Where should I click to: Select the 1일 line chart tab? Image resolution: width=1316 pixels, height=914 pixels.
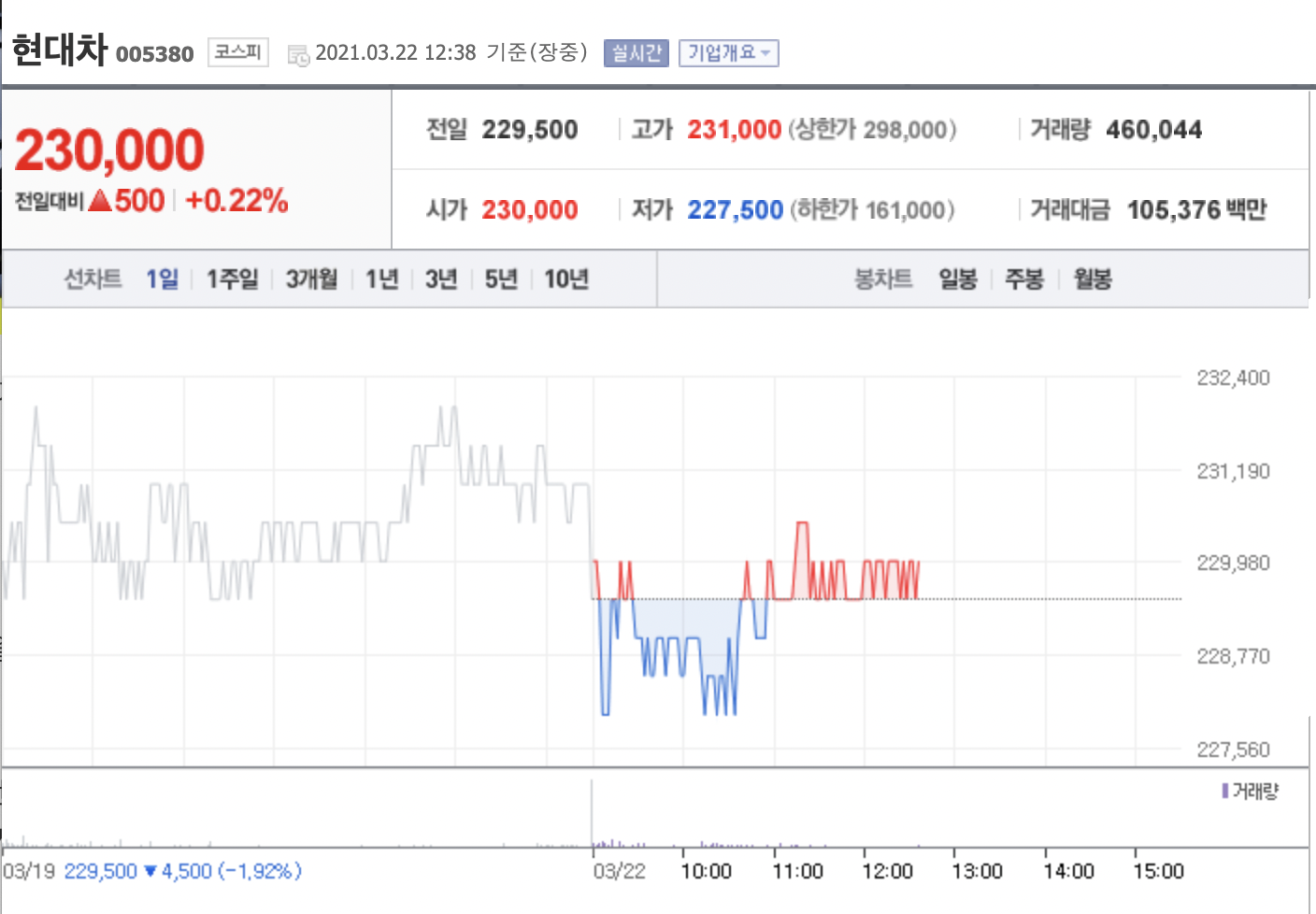pyautogui.click(x=162, y=278)
